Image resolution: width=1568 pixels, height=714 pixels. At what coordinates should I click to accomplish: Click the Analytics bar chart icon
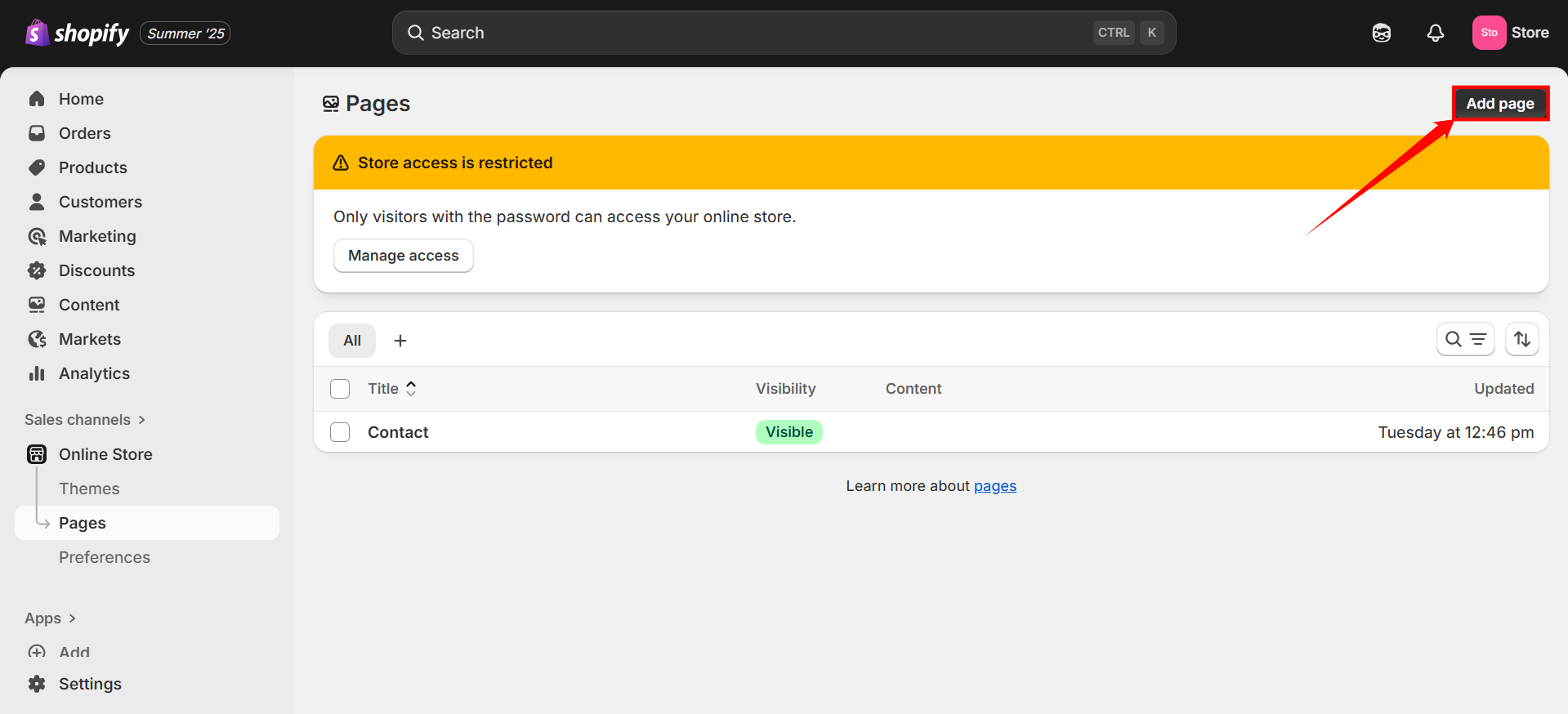point(37,373)
